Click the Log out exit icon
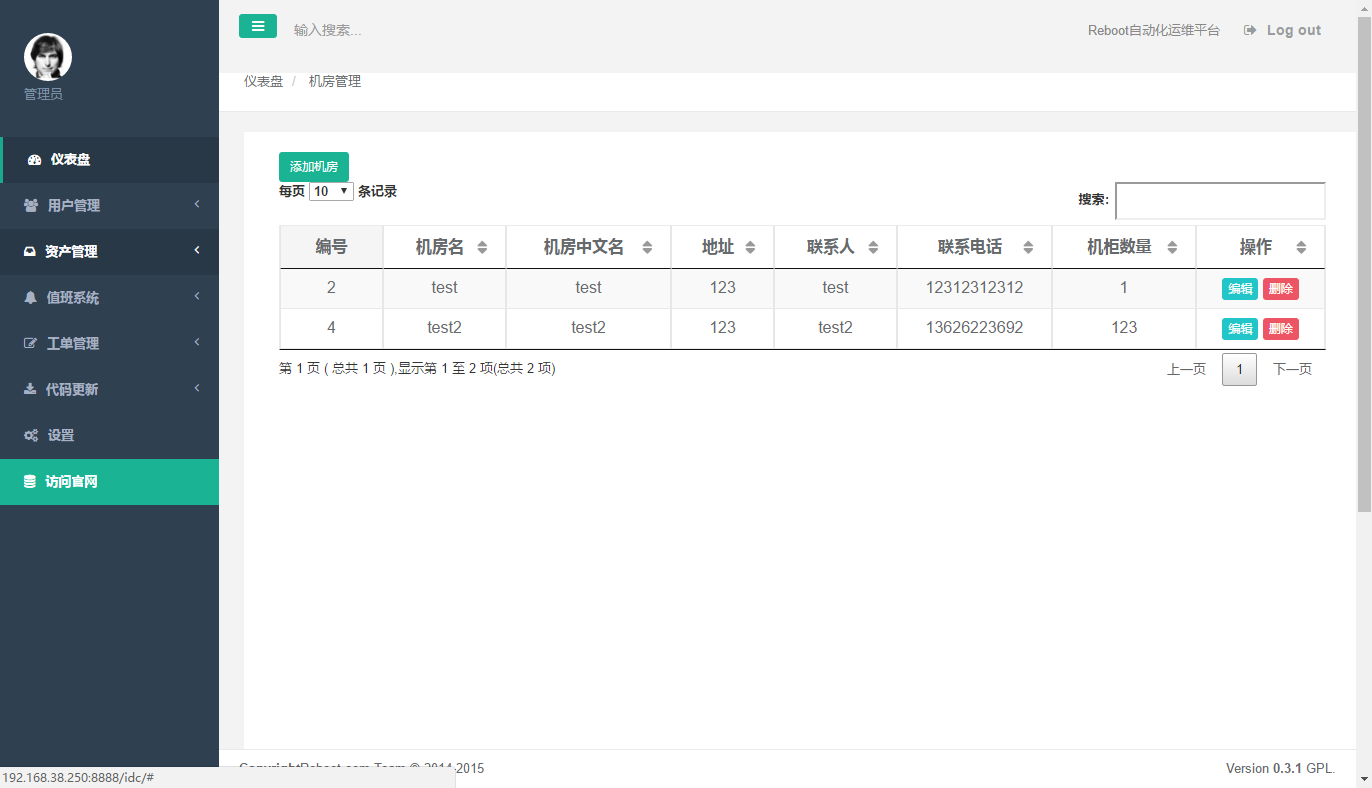 coord(1249,29)
